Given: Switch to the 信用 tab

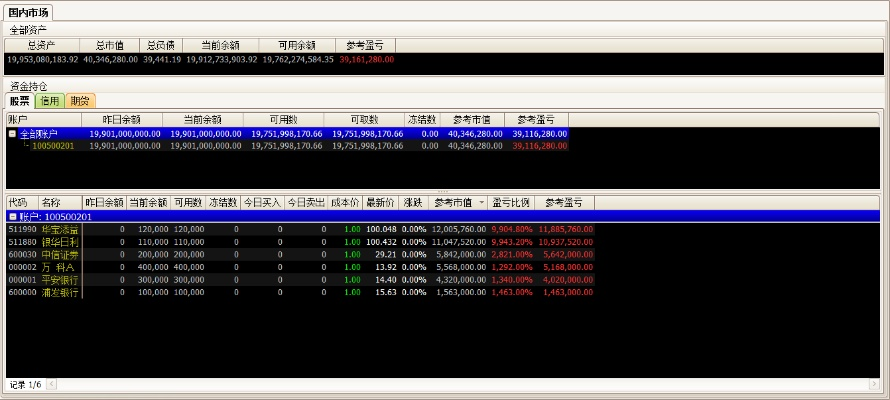Looking at the screenshot, I should pos(50,101).
